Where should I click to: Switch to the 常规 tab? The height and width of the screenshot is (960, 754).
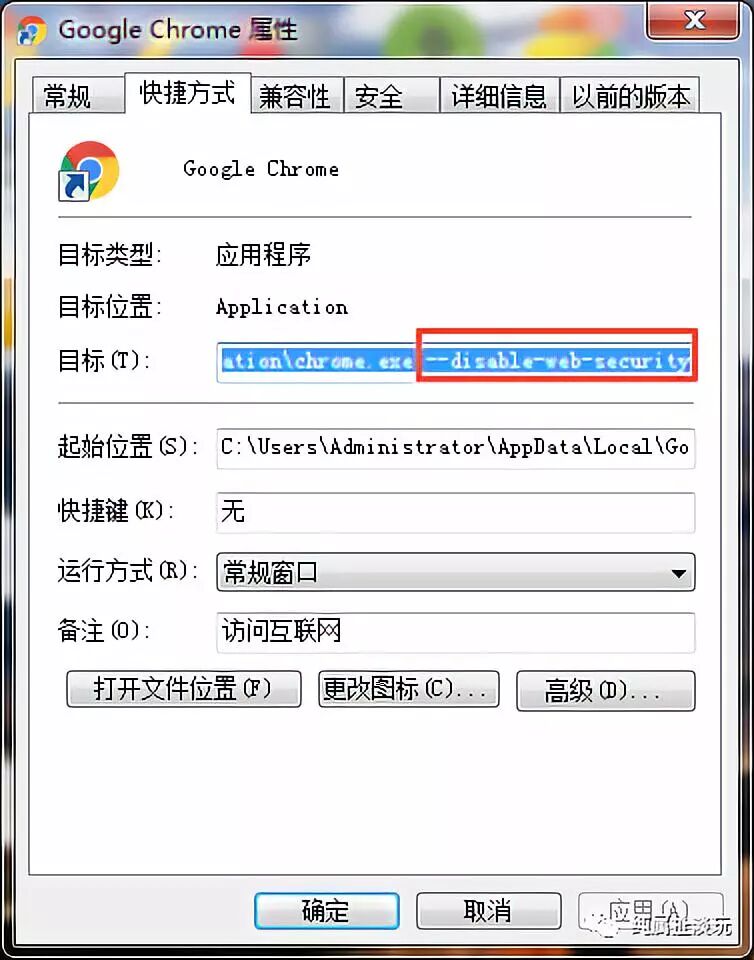(69, 96)
